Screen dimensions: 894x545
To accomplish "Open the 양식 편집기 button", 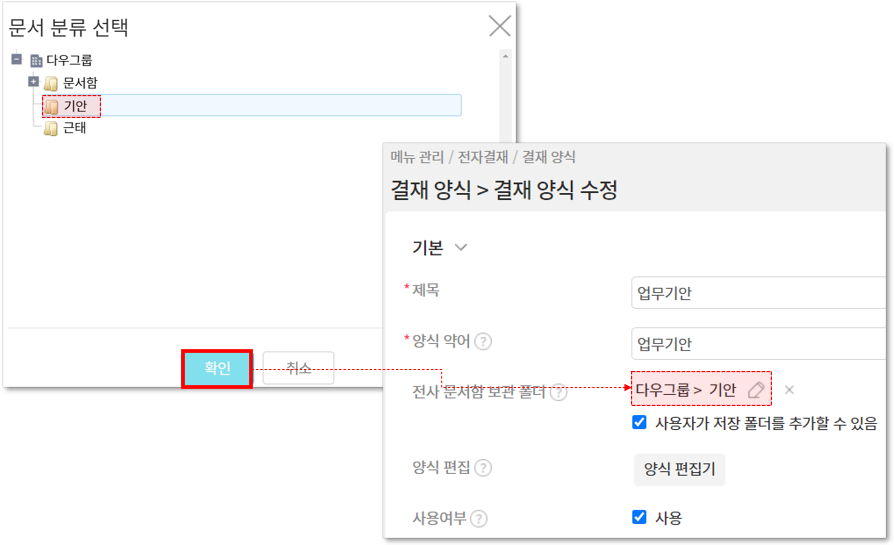I will point(679,469).
